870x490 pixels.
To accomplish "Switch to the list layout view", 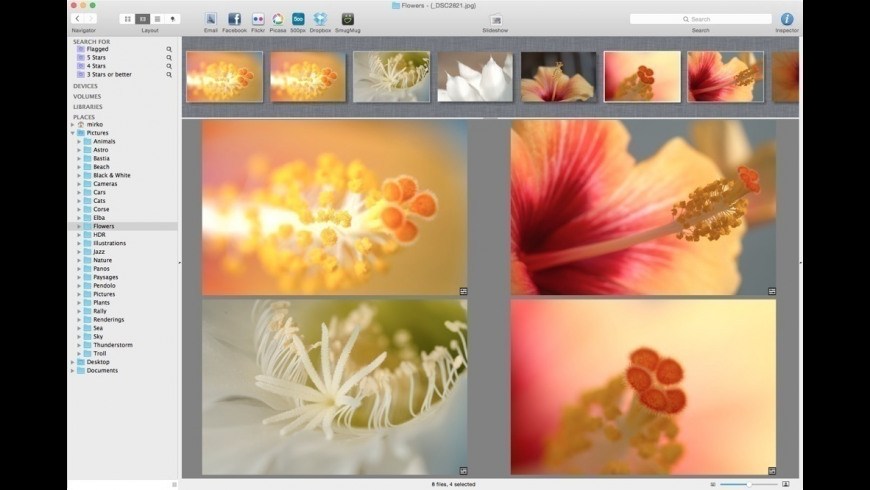I will click(157, 19).
